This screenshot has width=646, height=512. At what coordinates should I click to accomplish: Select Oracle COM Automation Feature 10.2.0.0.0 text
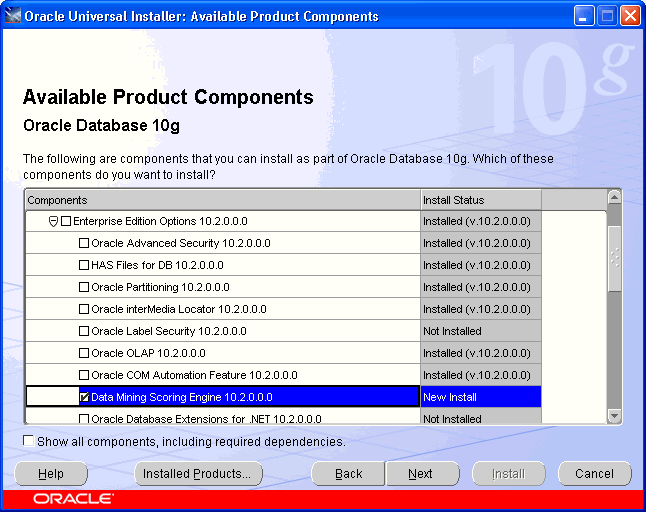[194, 375]
